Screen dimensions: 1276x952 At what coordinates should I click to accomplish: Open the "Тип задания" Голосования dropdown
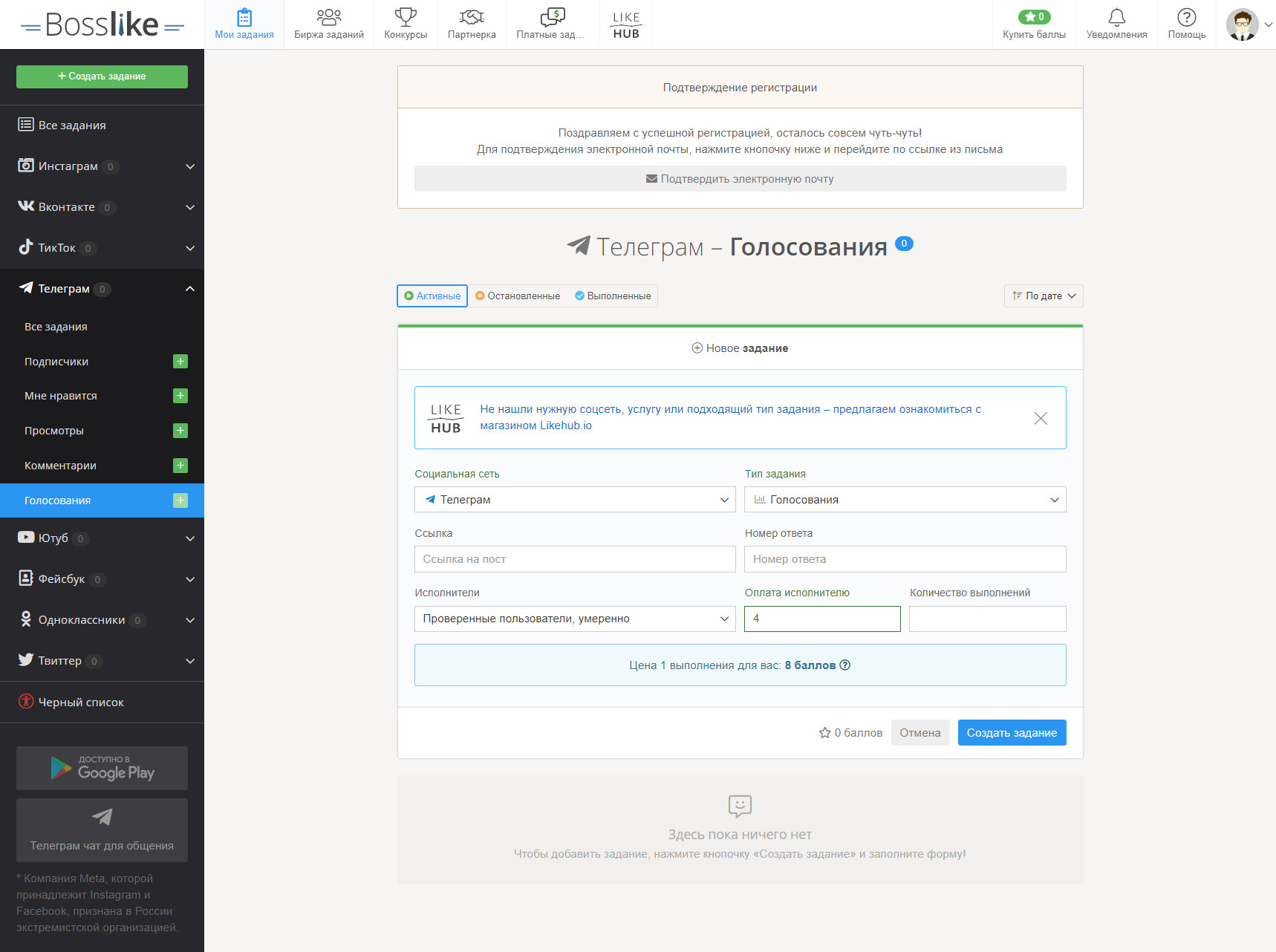(x=905, y=500)
